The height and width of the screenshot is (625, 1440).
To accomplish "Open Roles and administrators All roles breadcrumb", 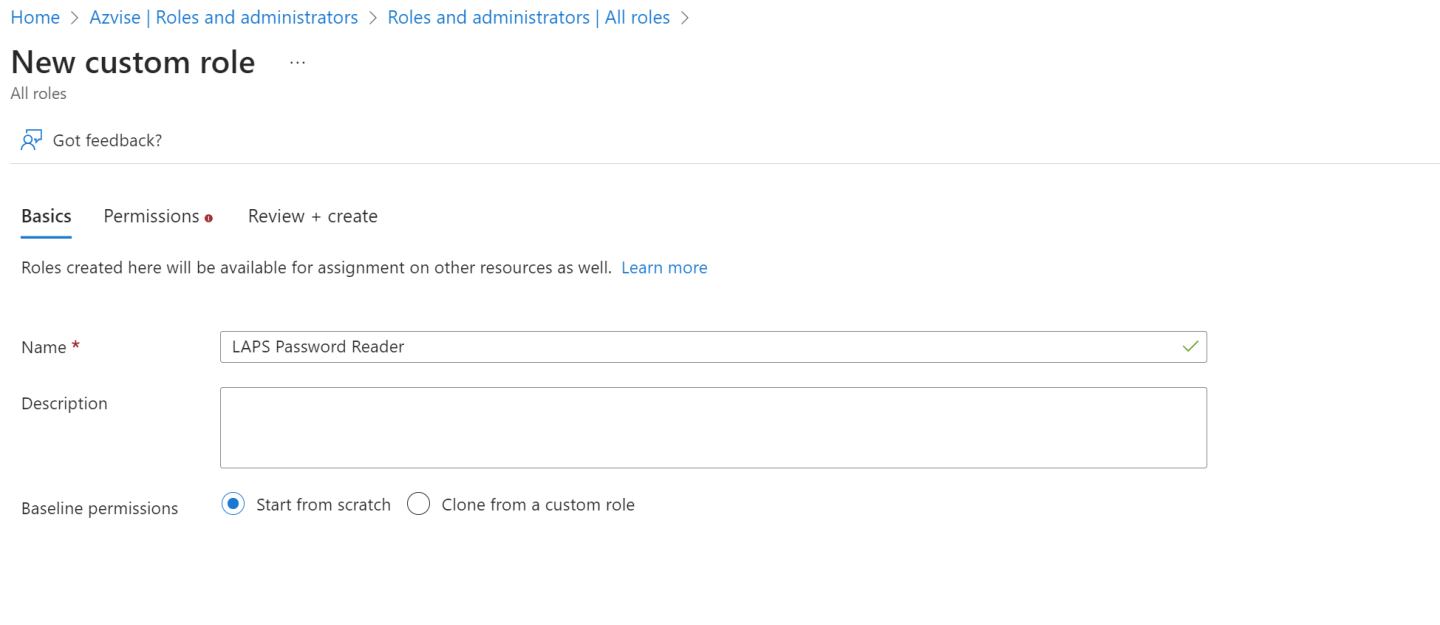I will point(529,18).
